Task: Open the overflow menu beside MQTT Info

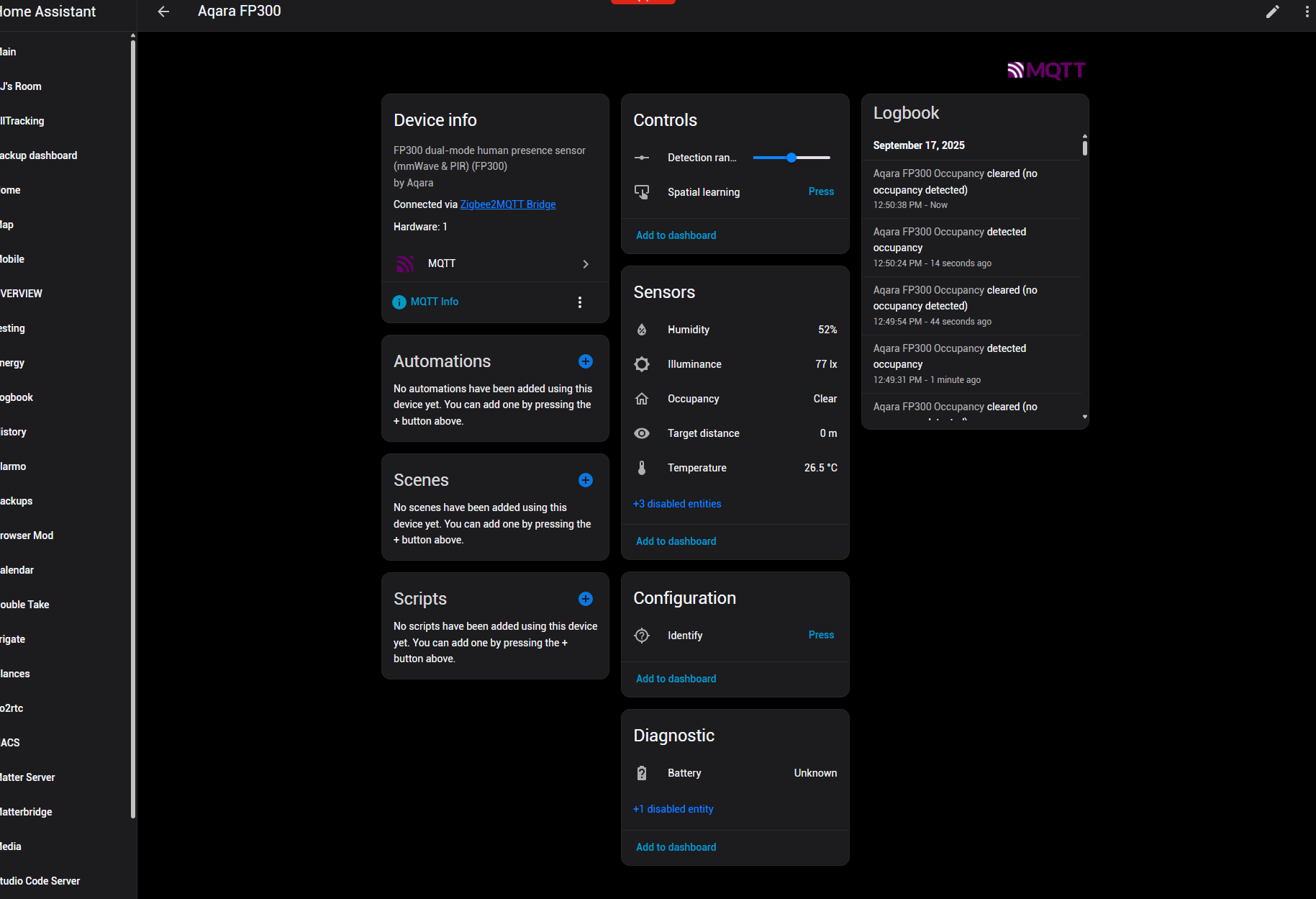Action: 580,302
